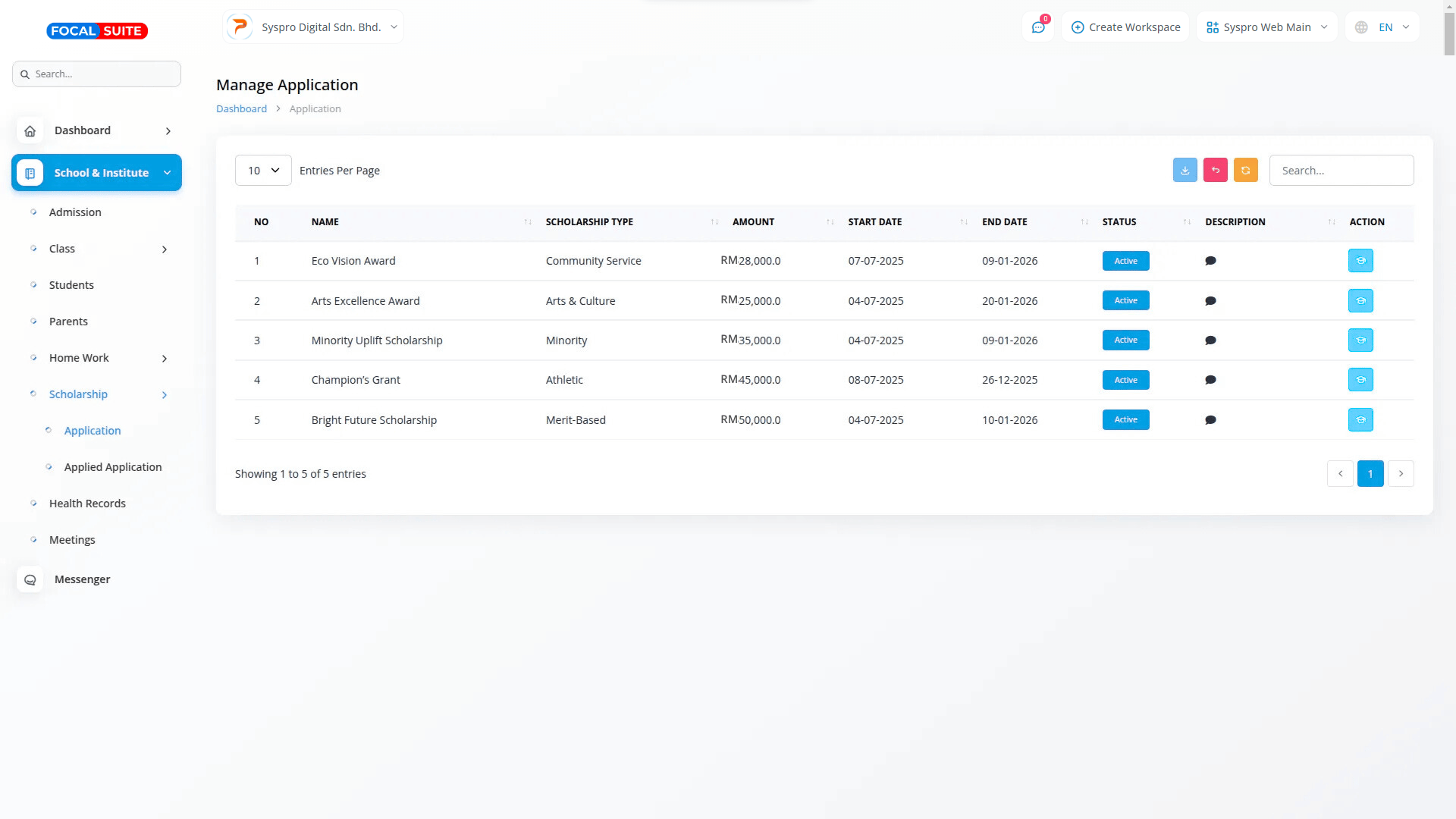The width and height of the screenshot is (1456, 819).
Task: Go to Dashboard breadcrumb link
Action: (241, 108)
